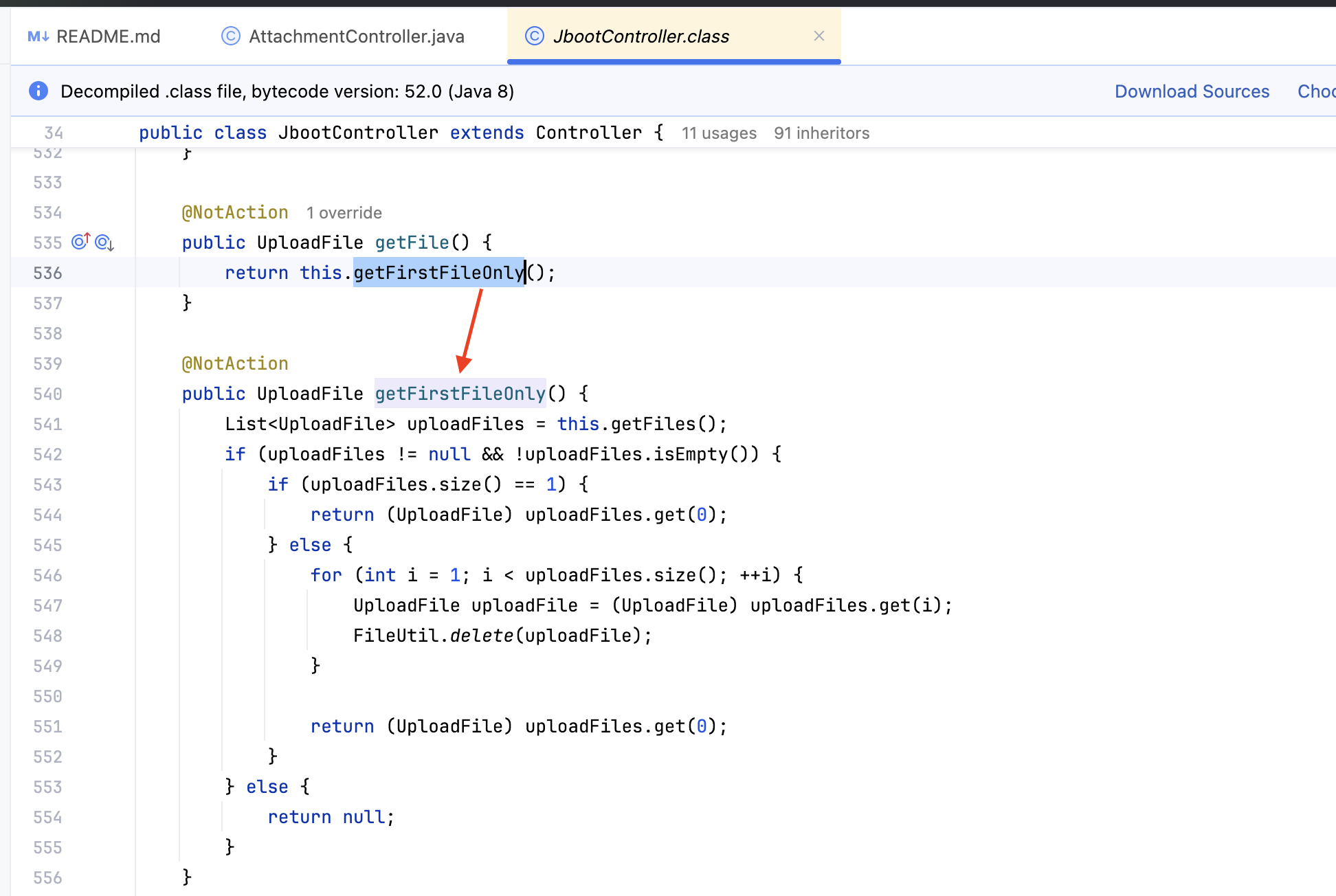This screenshot has width=1336, height=896.
Task: Click the getFirstFileOnly method declaration name
Action: click(460, 394)
